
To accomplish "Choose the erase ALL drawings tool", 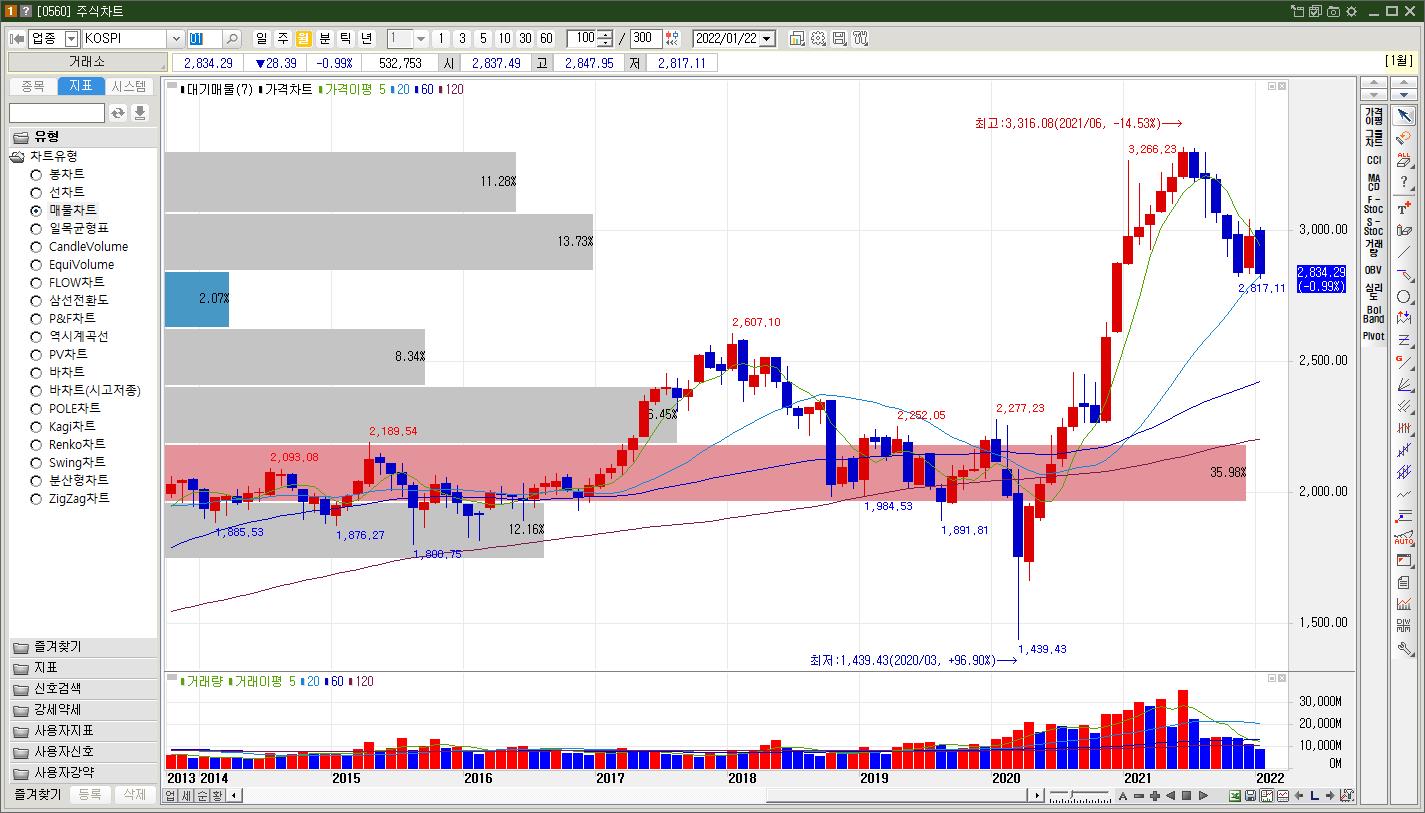I will tap(1404, 160).
